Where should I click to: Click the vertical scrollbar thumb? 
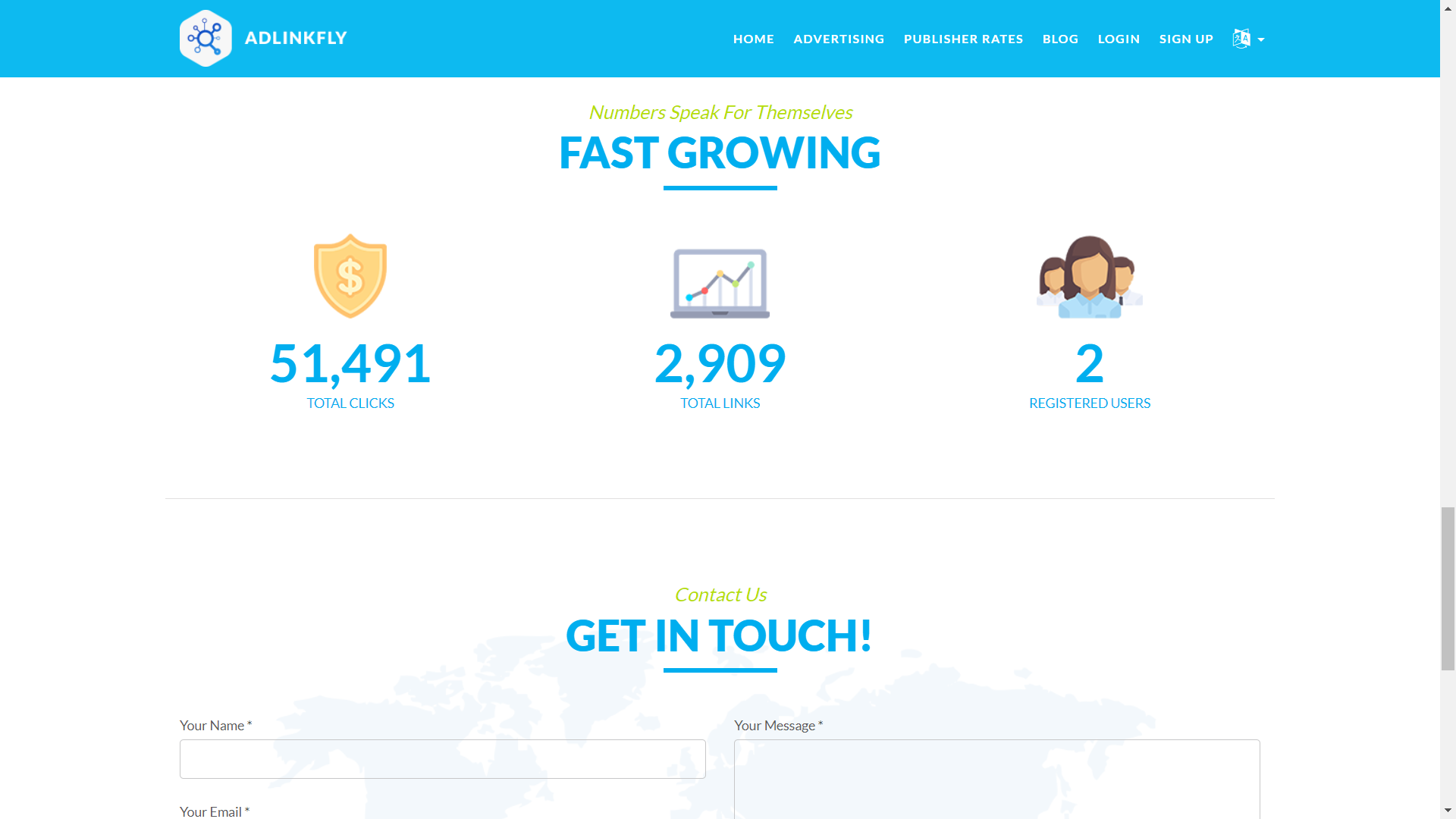click(x=1448, y=588)
